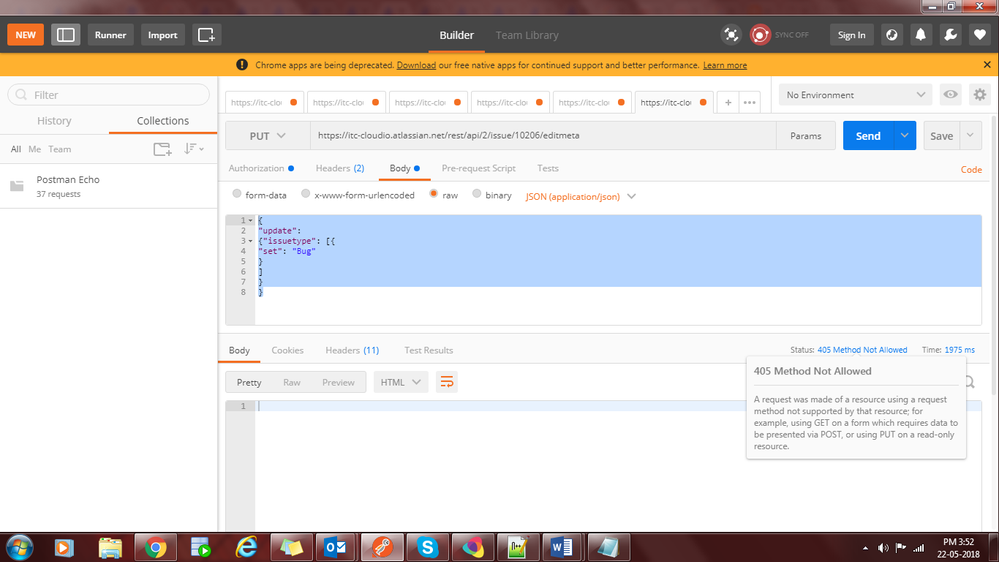
Task: Open HTML response format dropdown
Action: (x=401, y=382)
